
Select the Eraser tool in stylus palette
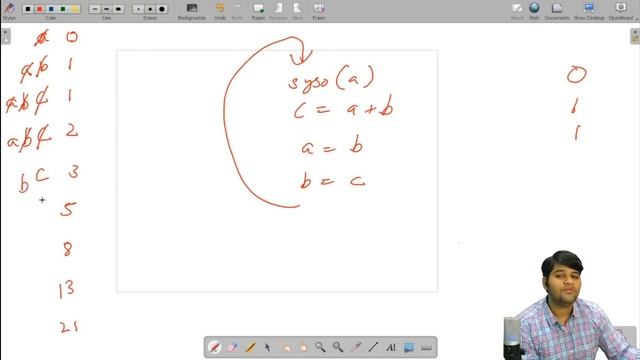(x=232, y=347)
